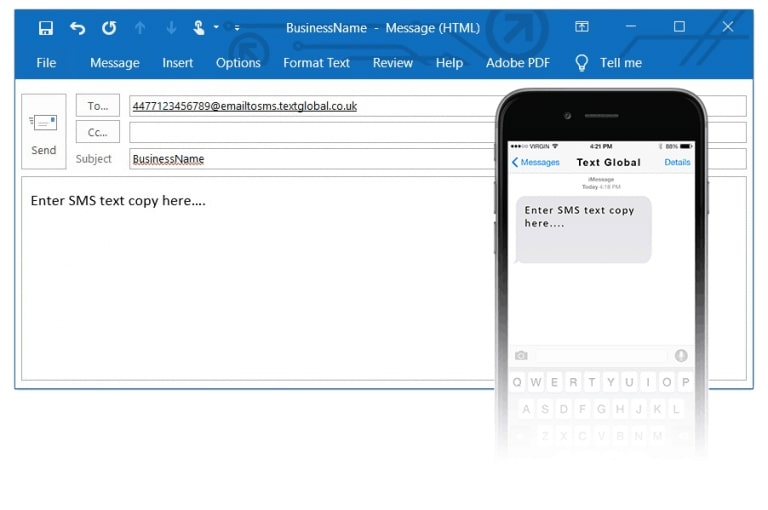Expand the Customize Quick Access Toolbar dropdown

237,28
